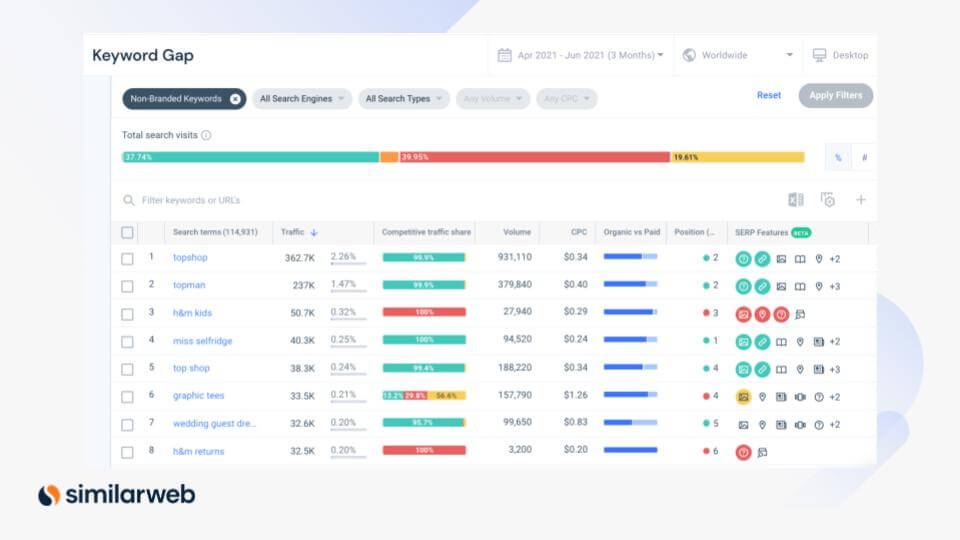960x540 pixels.
Task: Click the +2 more SERP features in topshop row
Action: point(834,259)
